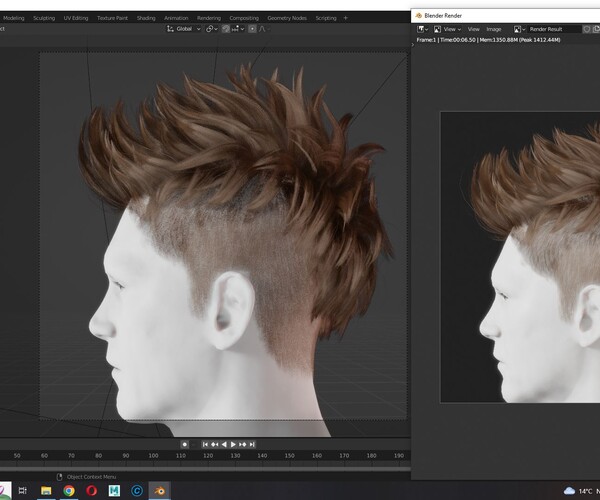Jump to the timeline end frame
The height and width of the screenshot is (500, 600).
(252, 445)
